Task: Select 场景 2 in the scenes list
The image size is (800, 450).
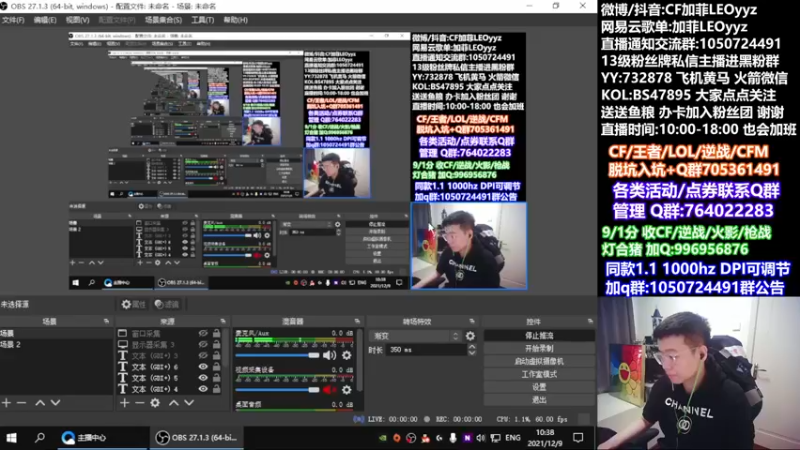Action: 56,344
